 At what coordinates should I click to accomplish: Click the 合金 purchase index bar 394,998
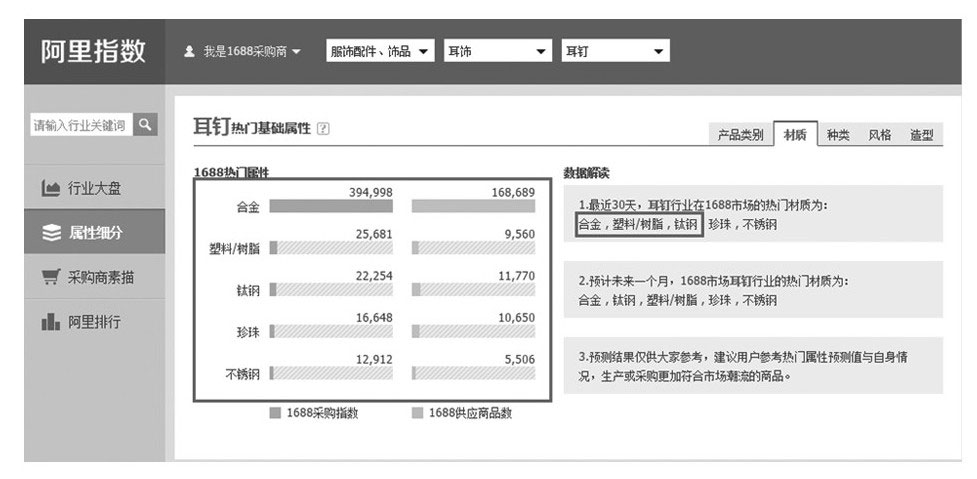pyautogui.click(x=331, y=206)
